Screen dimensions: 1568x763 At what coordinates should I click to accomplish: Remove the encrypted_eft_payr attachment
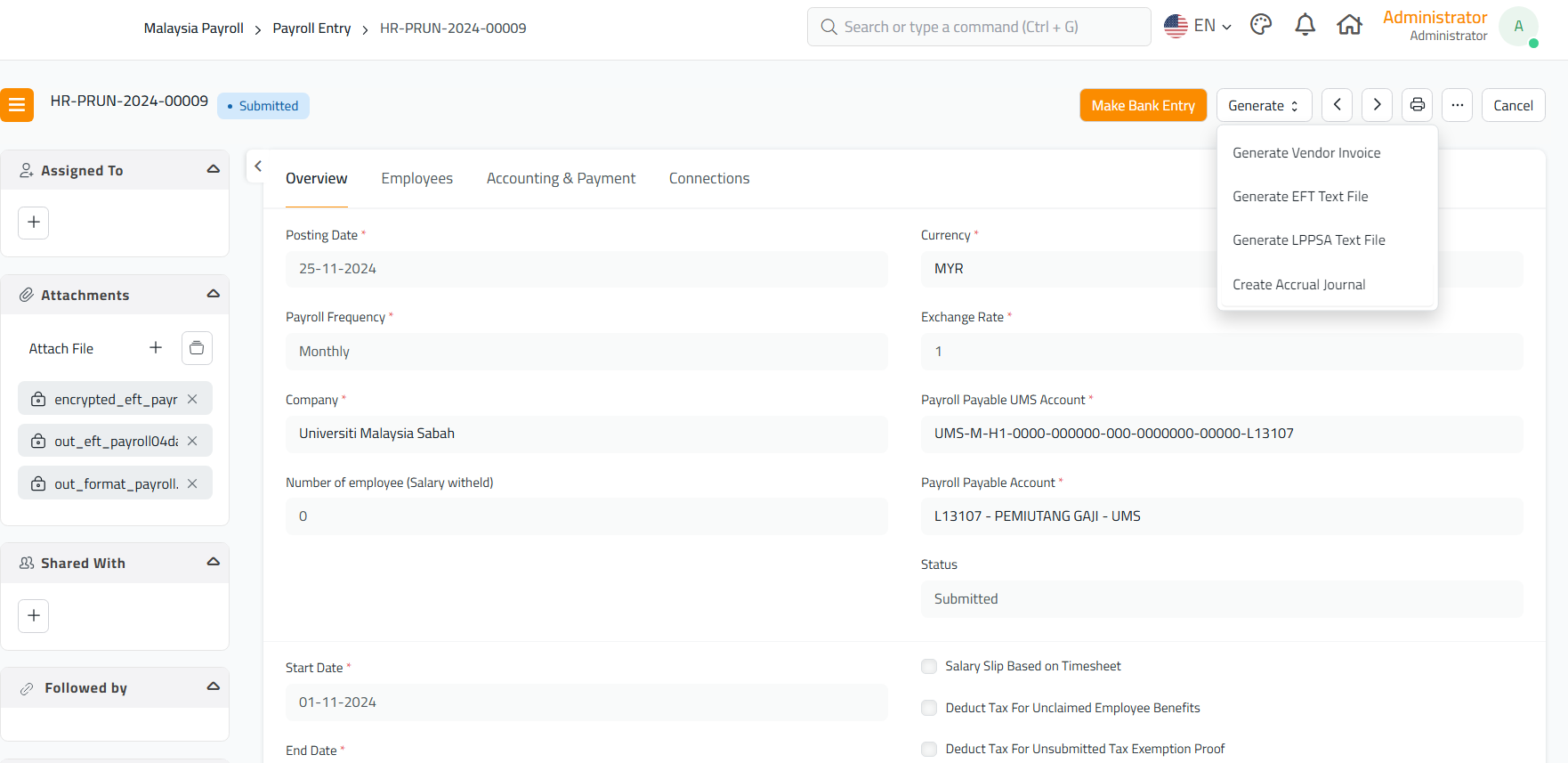click(x=192, y=399)
